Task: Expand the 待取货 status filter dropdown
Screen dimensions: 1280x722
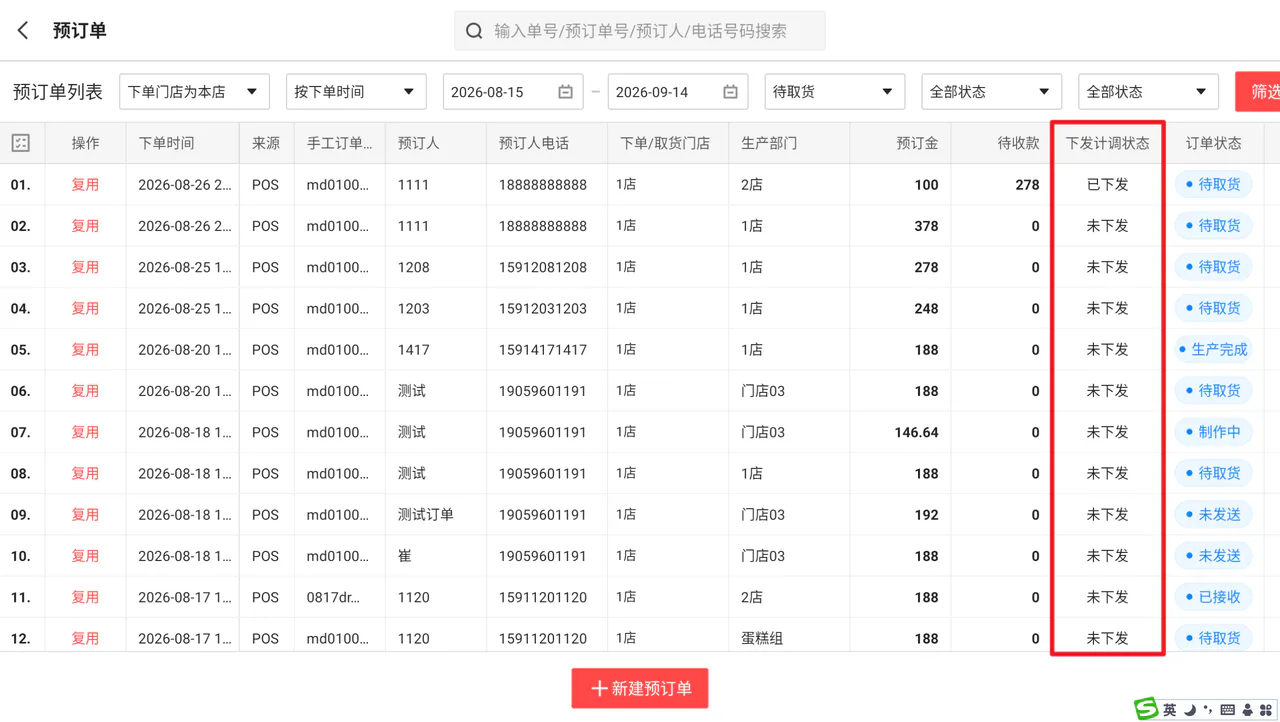Action: [x=834, y=92]
